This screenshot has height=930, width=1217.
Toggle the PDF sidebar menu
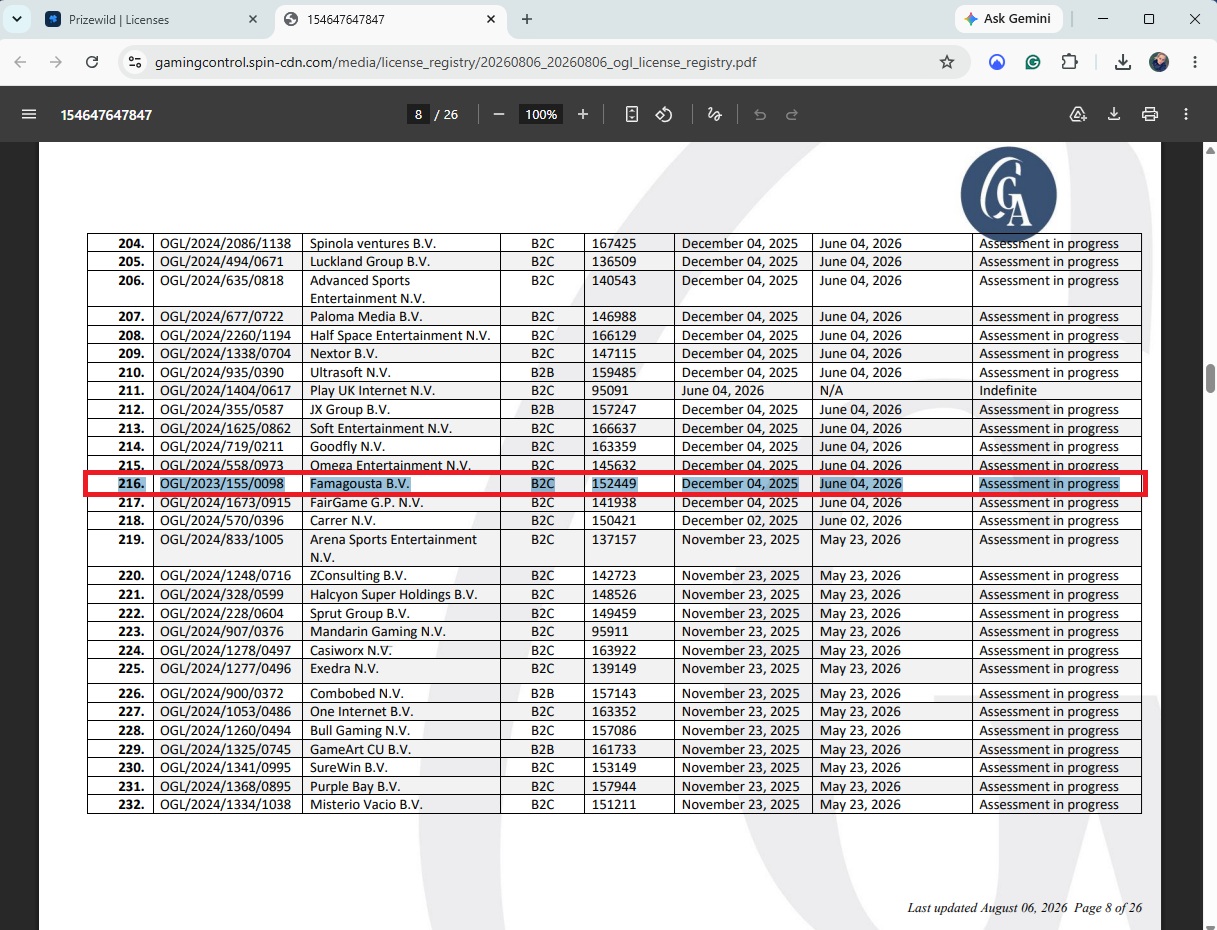point(29,114)
